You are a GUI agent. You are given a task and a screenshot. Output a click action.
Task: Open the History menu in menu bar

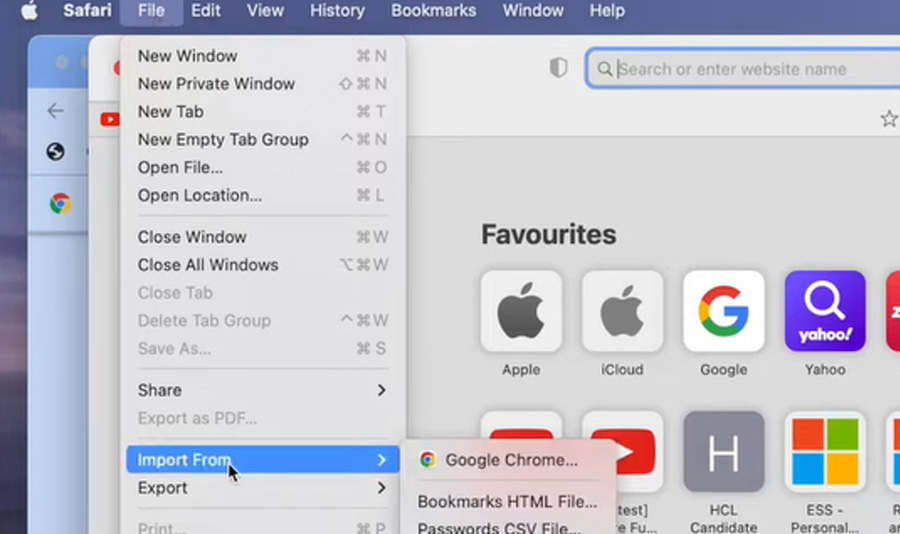tap(337, 11)
